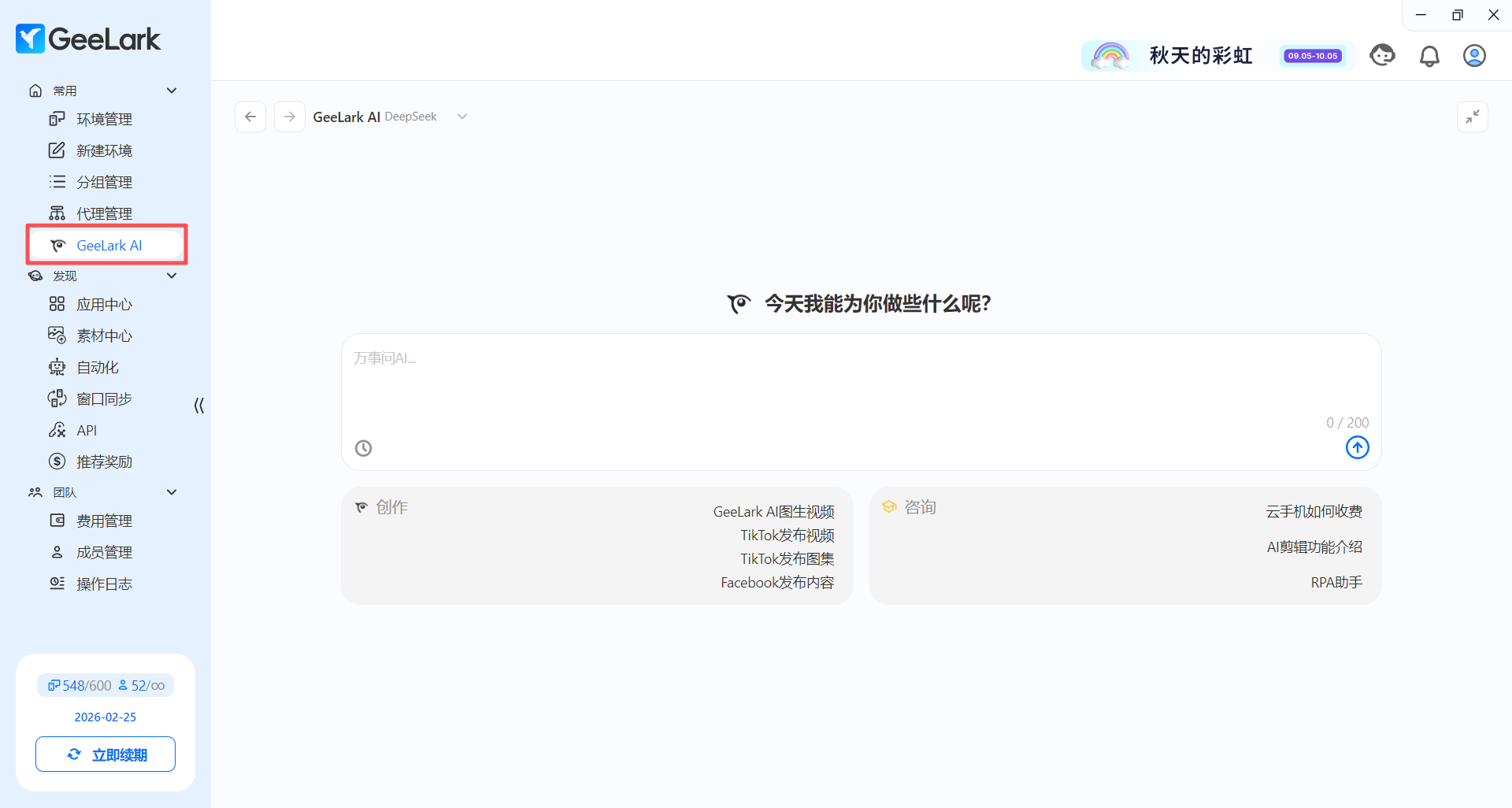Send message with the blue arrow button
The width and height of the screenshot is (1512, 808).
[1357, 447]
